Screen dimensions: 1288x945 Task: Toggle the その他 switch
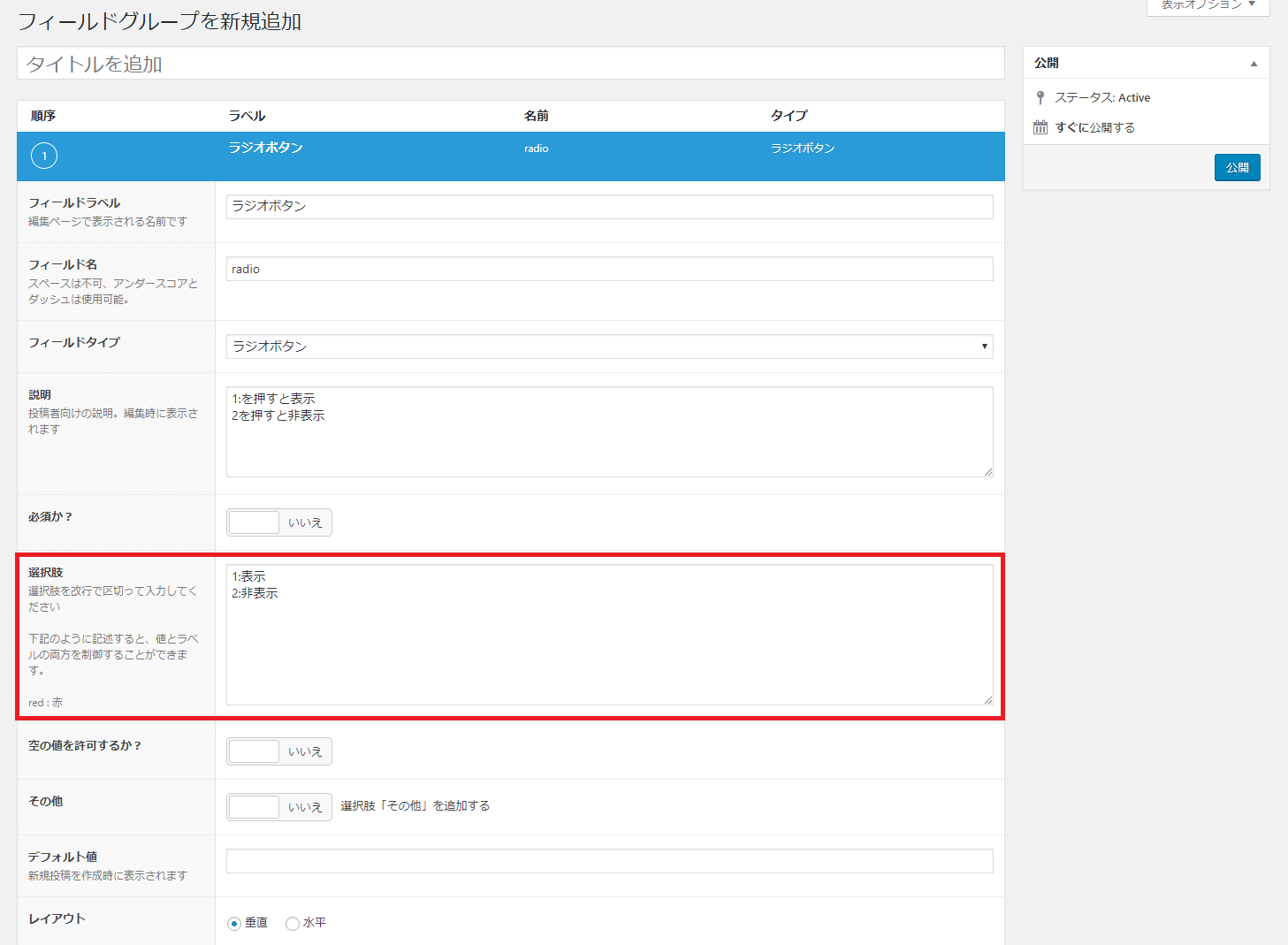click(x=279, y=807)
